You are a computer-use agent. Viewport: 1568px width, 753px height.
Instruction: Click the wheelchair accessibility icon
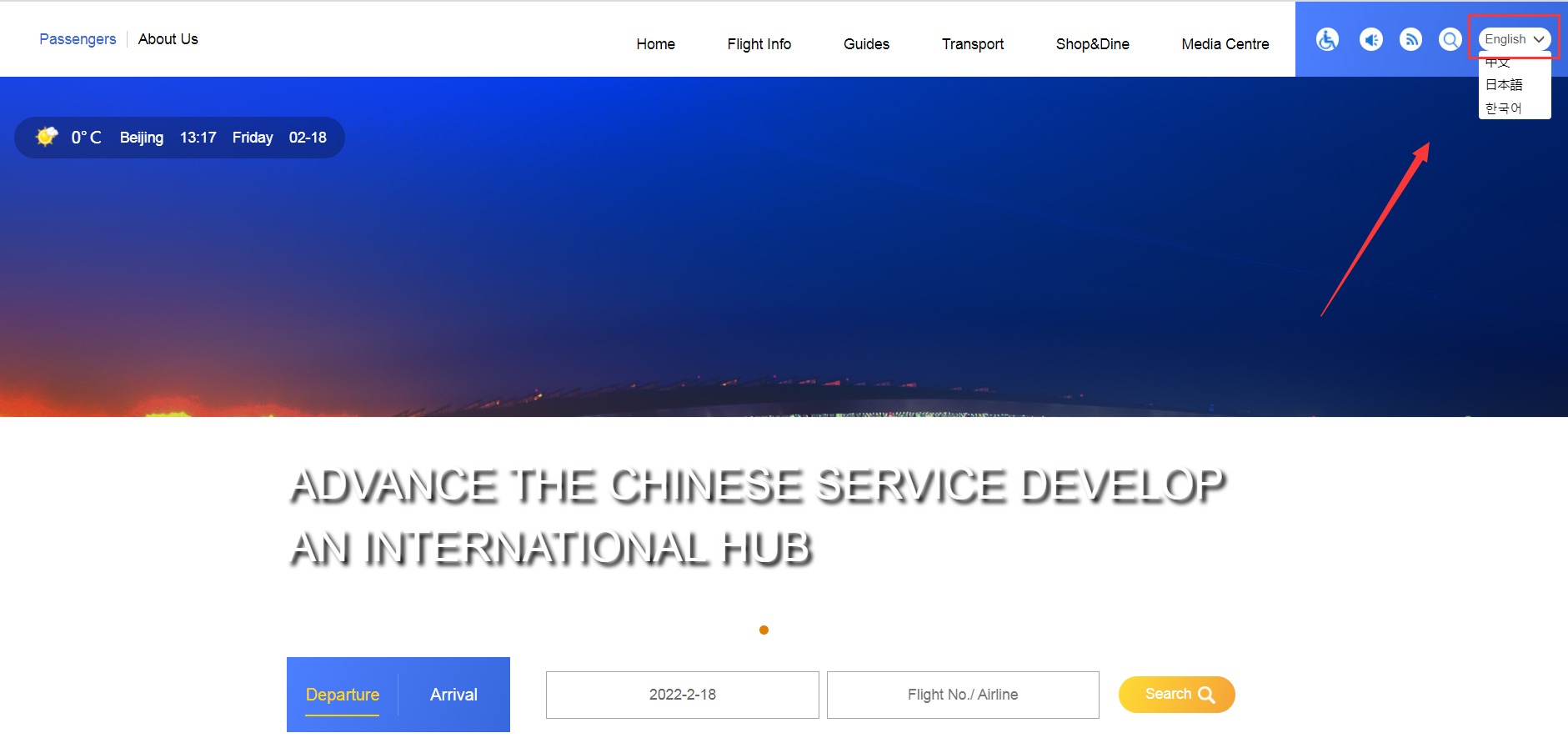click(1327, 39)
